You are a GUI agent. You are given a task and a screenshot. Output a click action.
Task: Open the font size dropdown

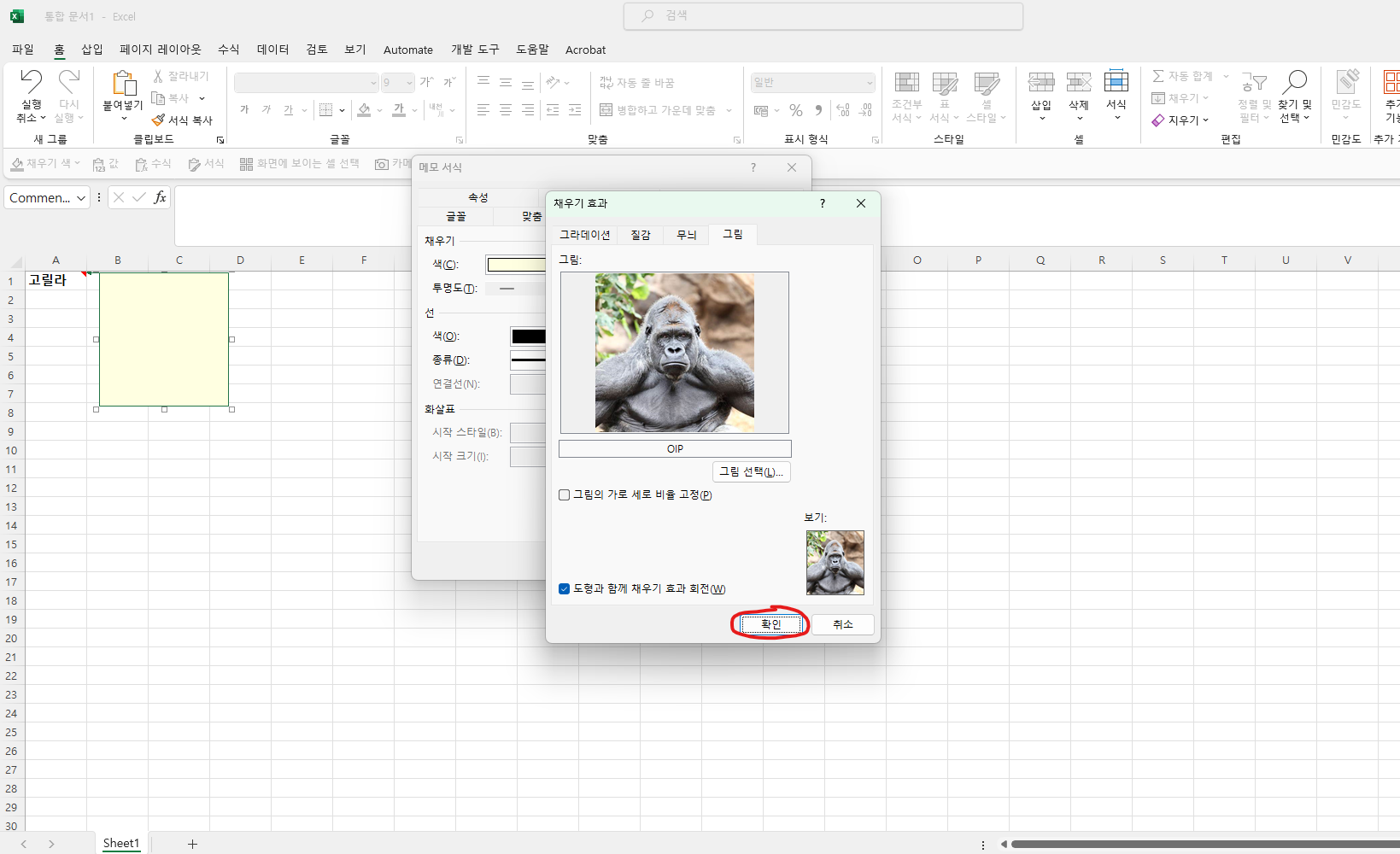409,83
